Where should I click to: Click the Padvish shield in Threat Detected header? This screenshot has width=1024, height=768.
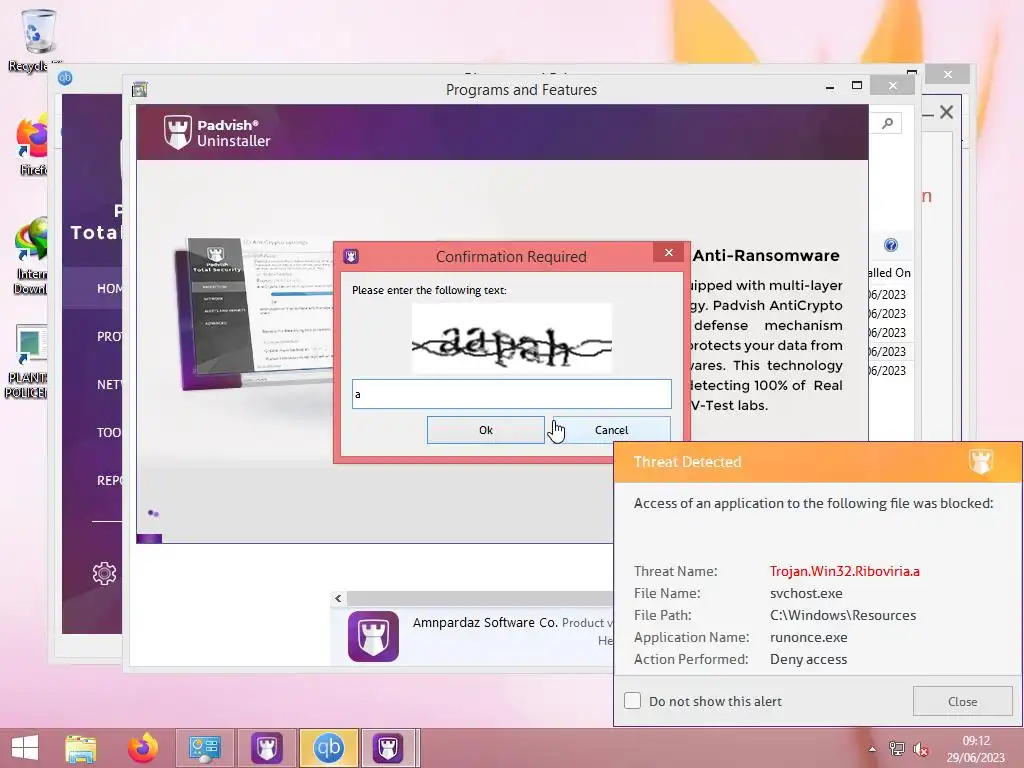click(980, 461)
